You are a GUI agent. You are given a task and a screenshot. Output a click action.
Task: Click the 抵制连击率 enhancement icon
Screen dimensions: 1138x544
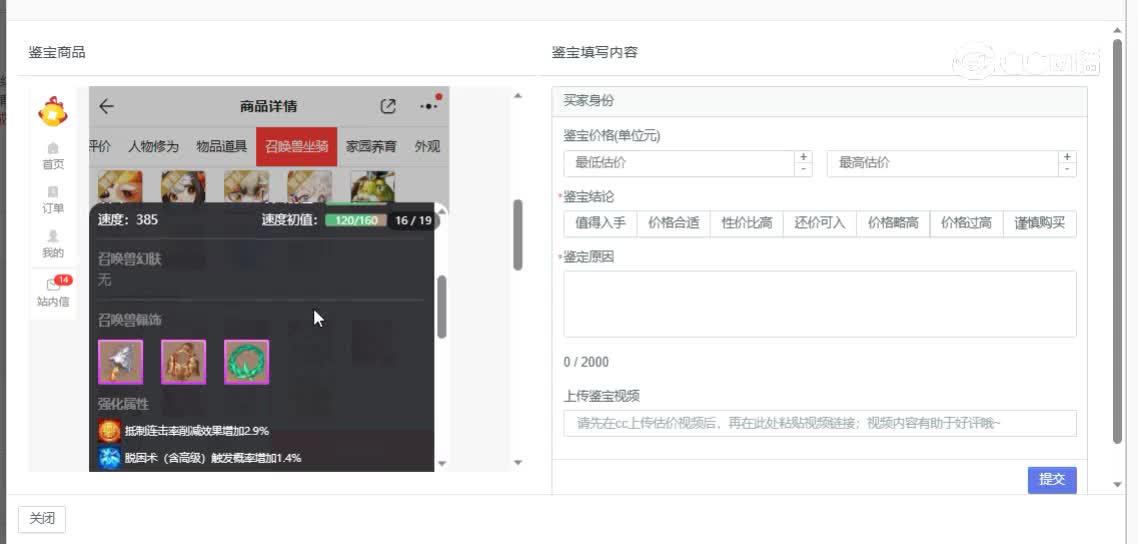(x=110, y=431)
